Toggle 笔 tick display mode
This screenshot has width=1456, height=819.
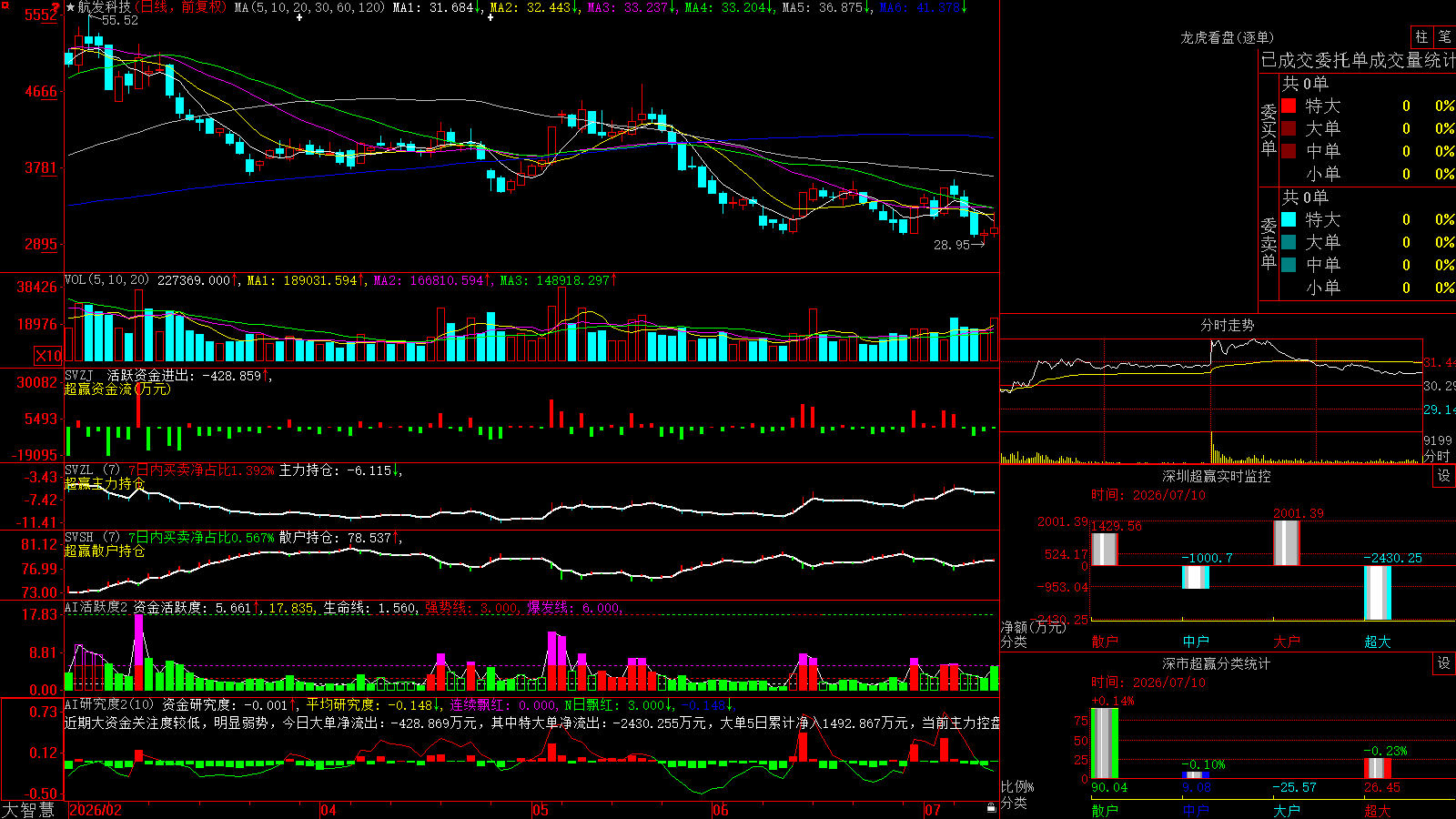point(1444,36)
